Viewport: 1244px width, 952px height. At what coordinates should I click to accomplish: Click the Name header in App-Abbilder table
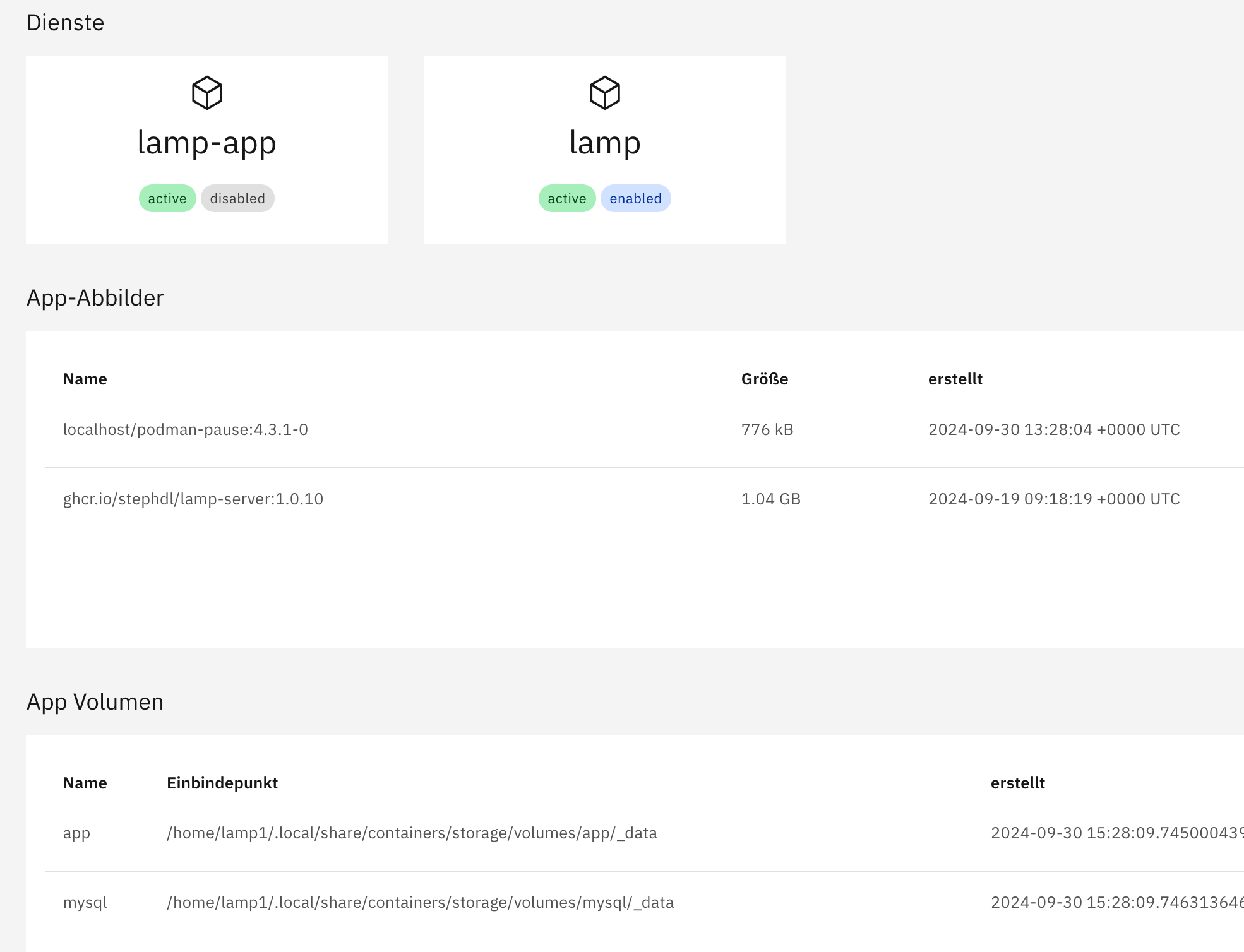pos(85,379)
